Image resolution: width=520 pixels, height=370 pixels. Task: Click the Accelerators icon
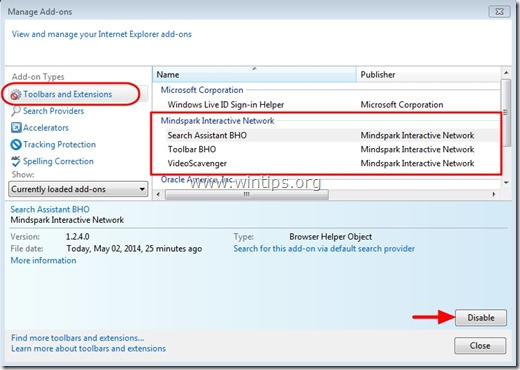pos(16,128)
